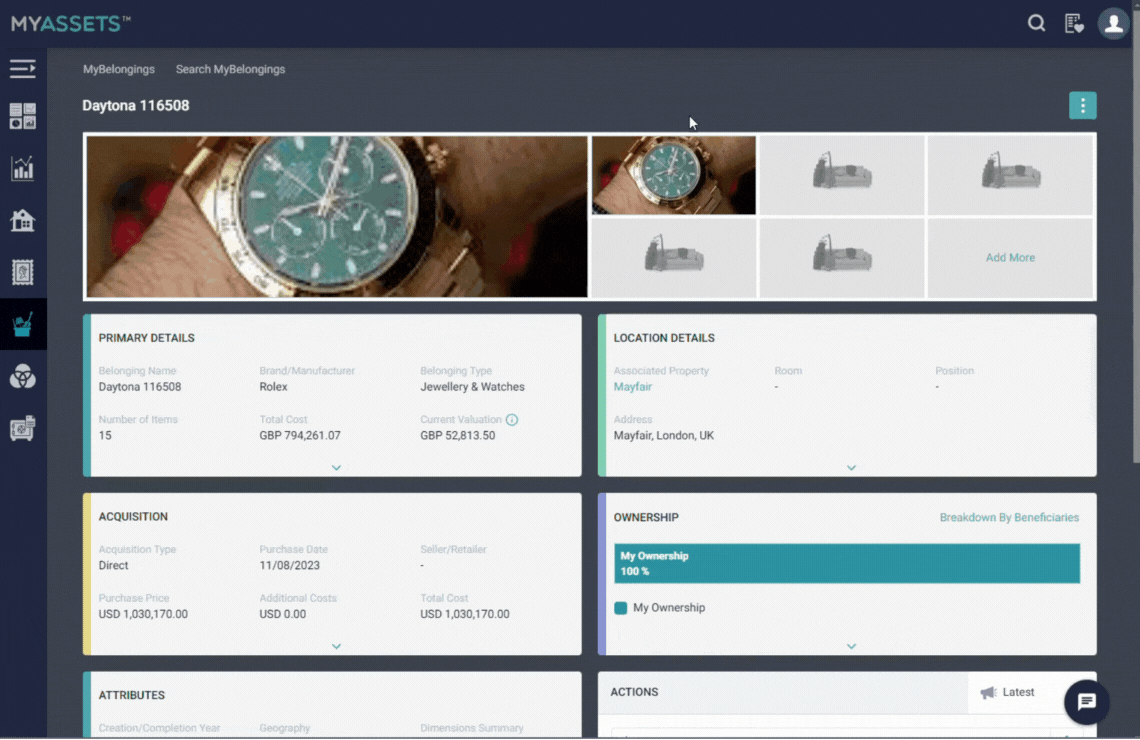Open the MyBelongings tab

(x=119, y=69)
